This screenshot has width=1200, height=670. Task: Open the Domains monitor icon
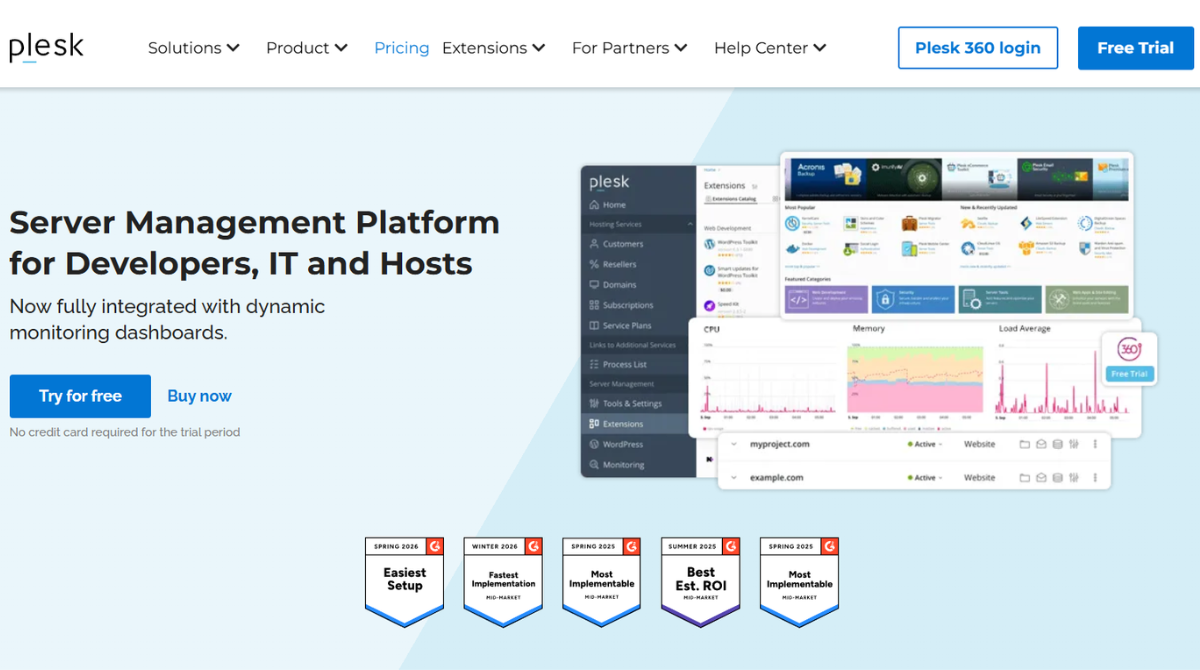(594, 285)
